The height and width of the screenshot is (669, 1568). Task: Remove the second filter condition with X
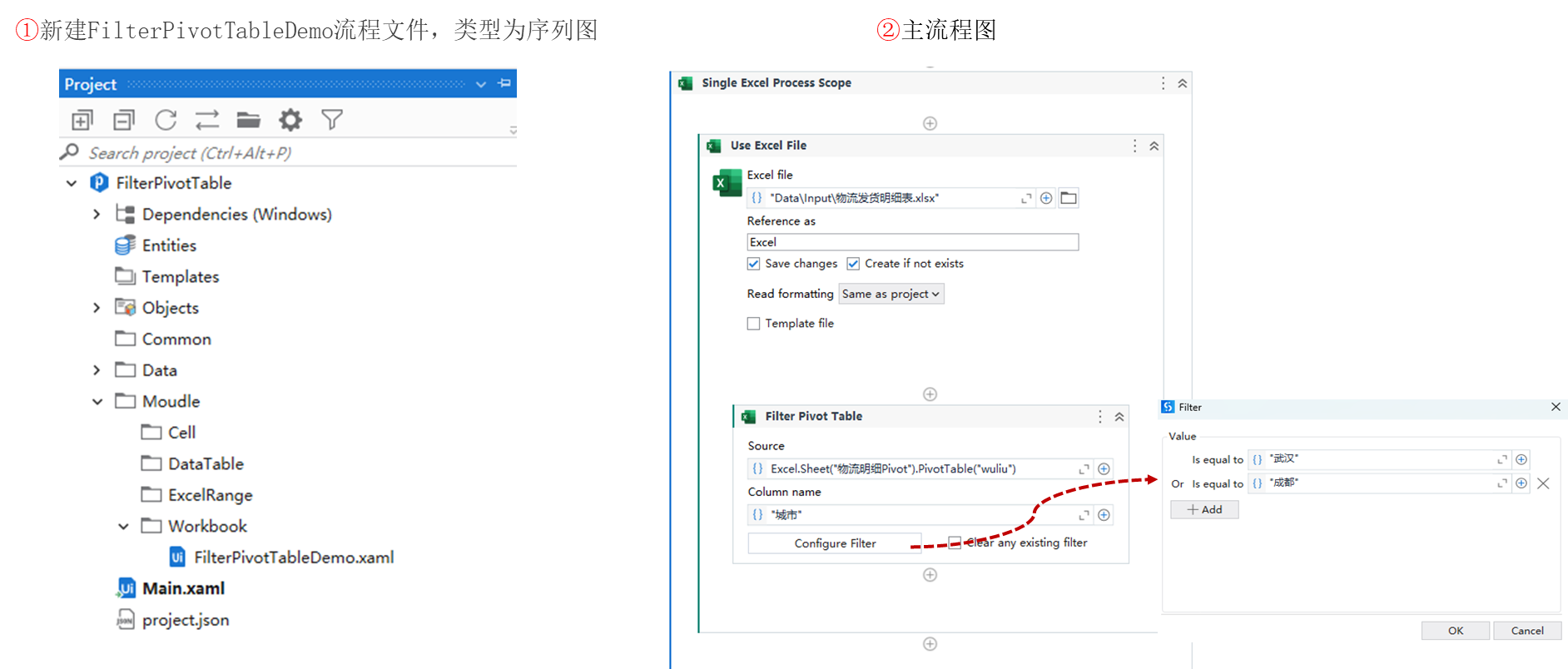pos(1543,483)
